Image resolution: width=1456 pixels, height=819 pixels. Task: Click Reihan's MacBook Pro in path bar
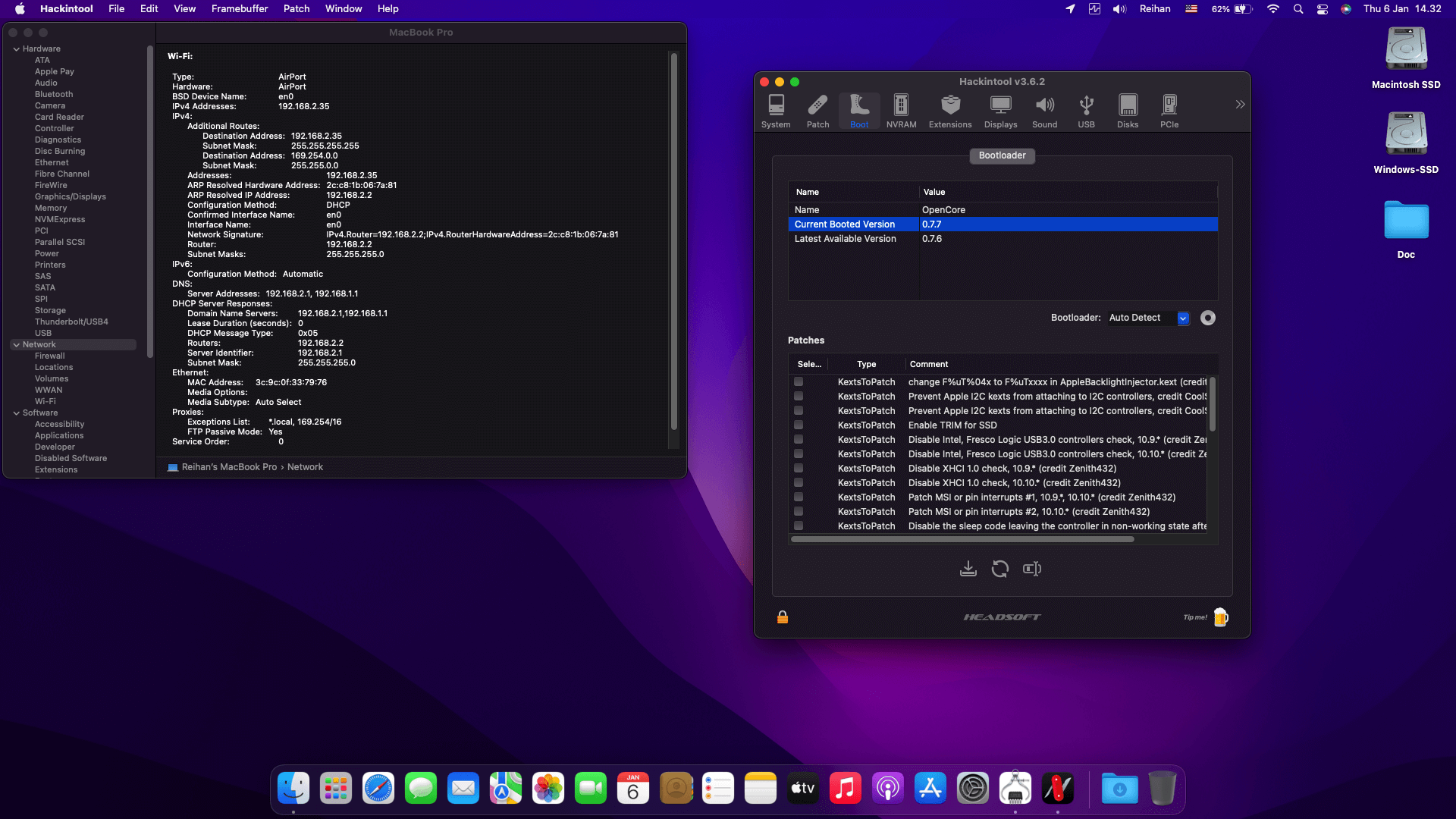click(229, 467)
